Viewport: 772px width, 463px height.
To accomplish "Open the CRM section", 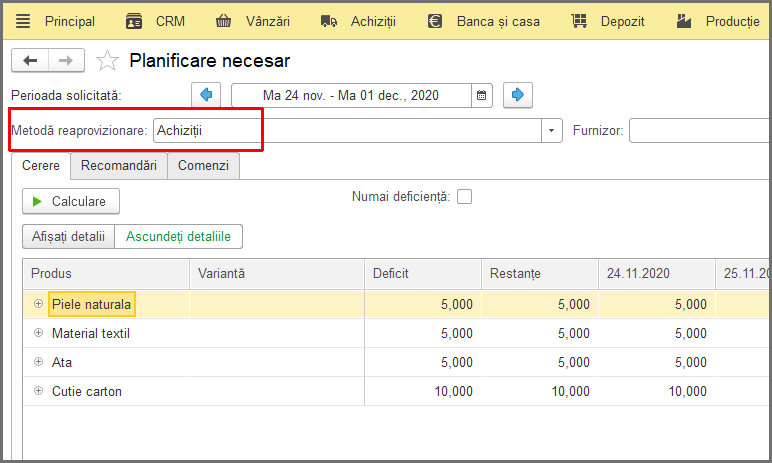I will point(155,21).
